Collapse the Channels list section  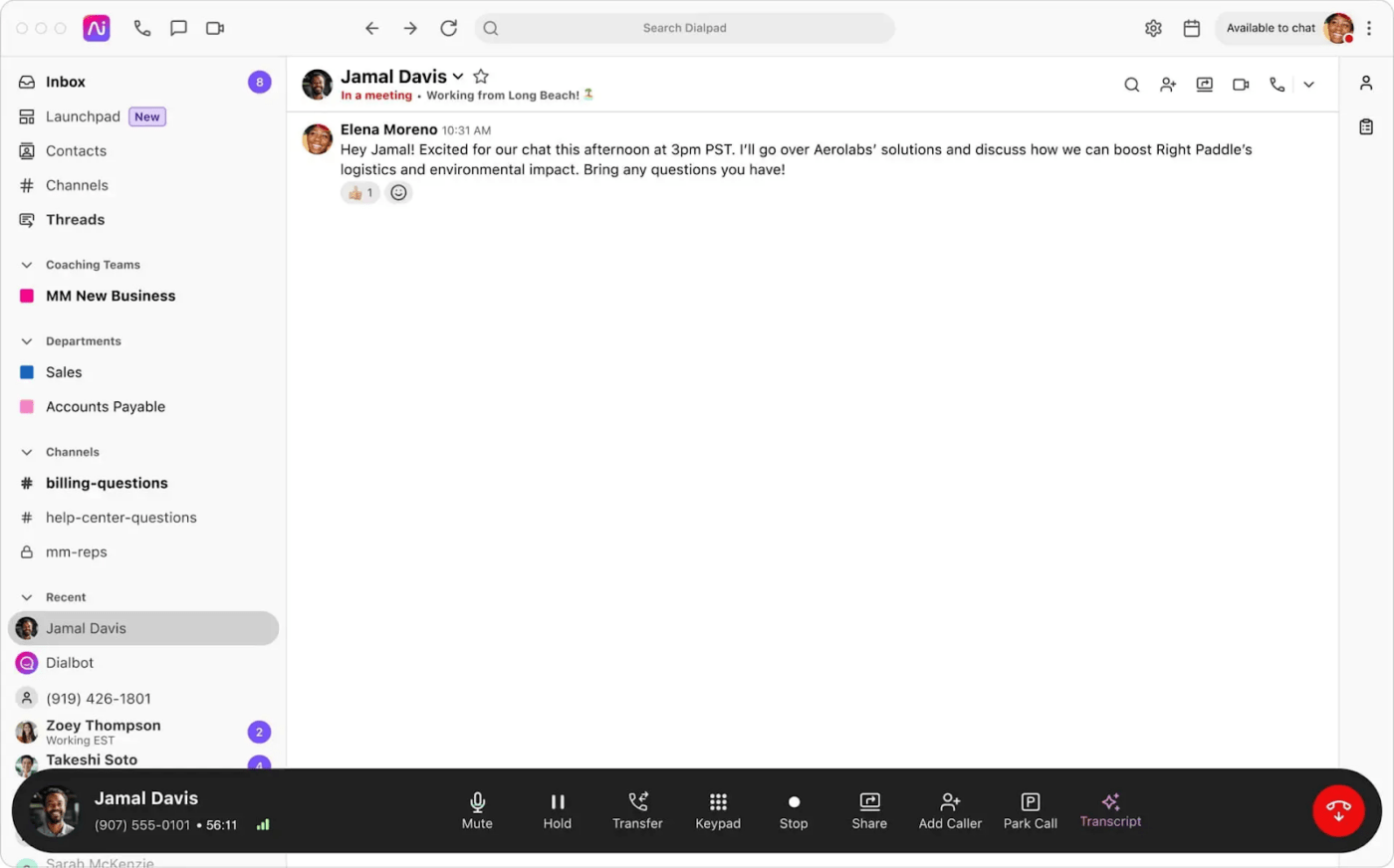tap(27, 452)
